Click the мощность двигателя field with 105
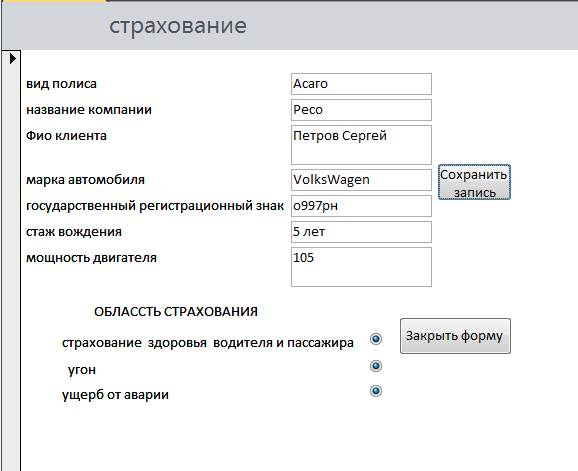 pos(361,267)
